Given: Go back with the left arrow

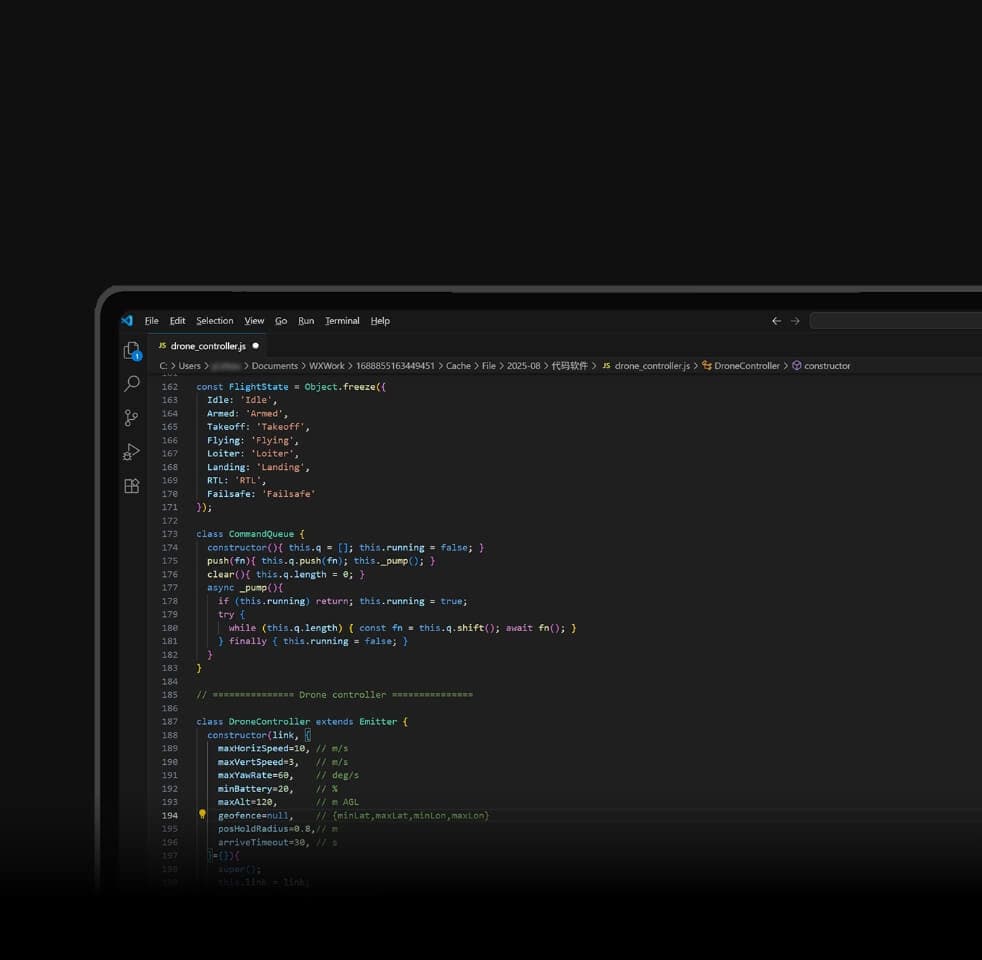Looking at the screenshot, I should point(777,321).
